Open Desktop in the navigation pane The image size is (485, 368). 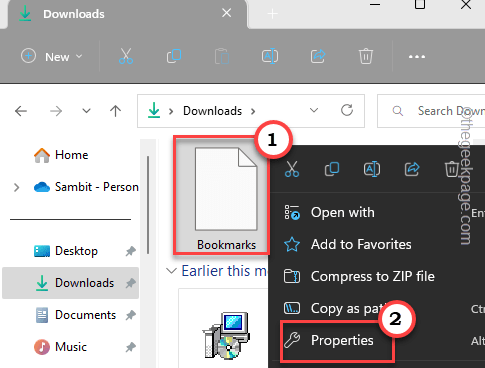[x=66, y=251]
